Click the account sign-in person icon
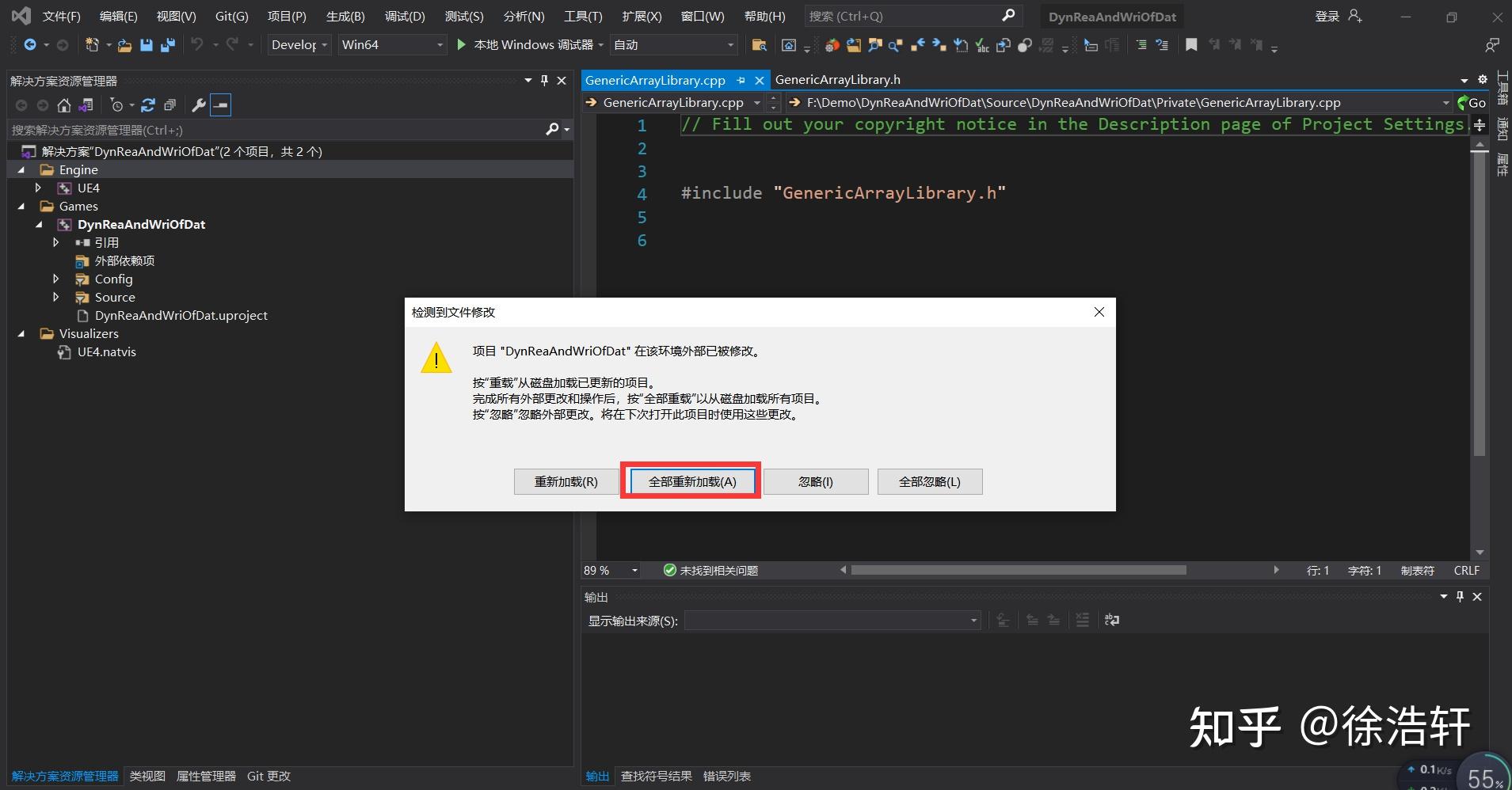 (x=1355, y=16)
